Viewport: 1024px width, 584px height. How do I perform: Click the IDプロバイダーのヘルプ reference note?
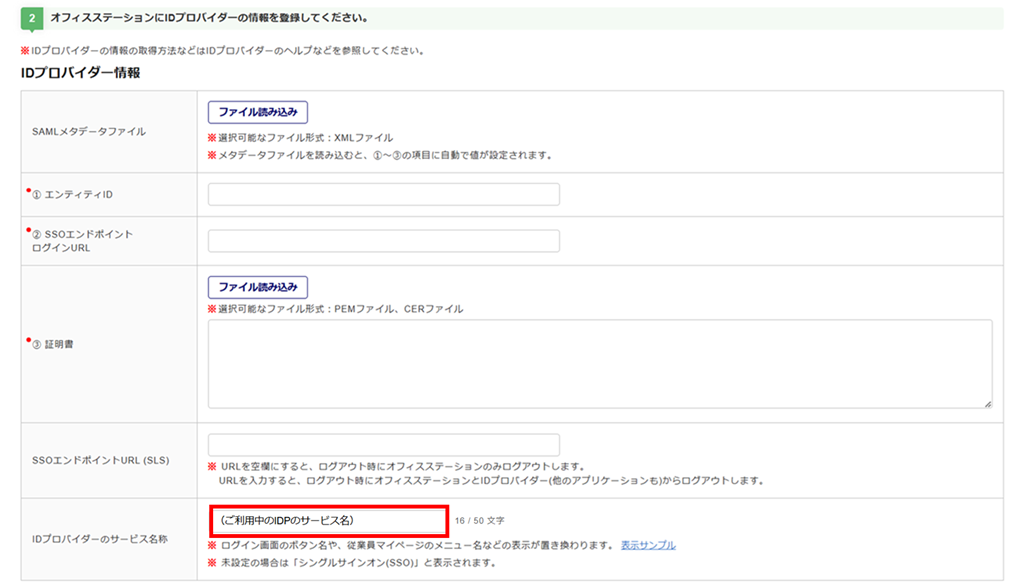(223, 50)
